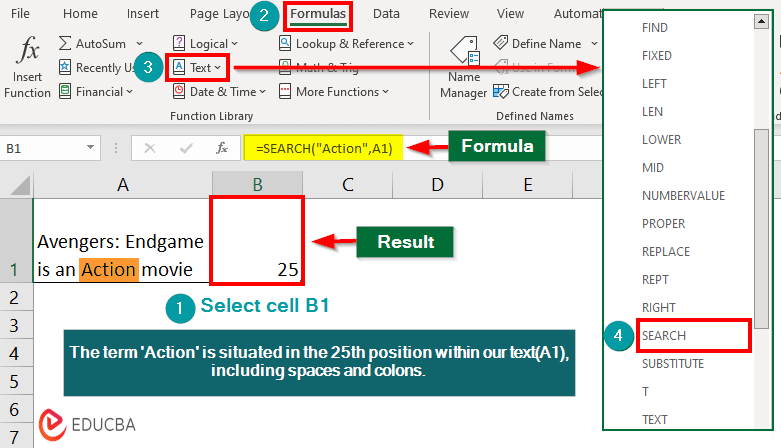Select column E header
781x448 pixels.
[527, 185]
